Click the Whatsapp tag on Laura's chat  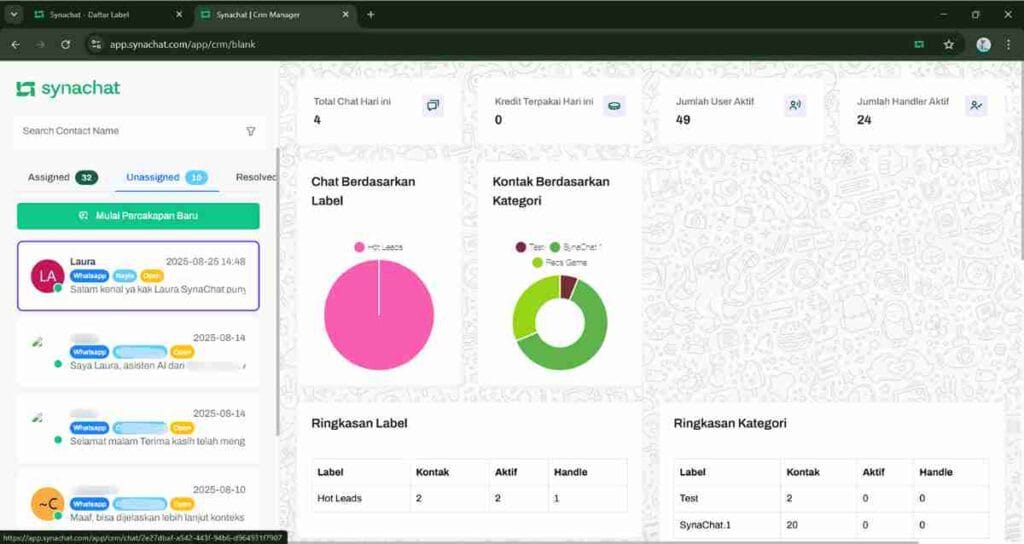click(89, 276)
